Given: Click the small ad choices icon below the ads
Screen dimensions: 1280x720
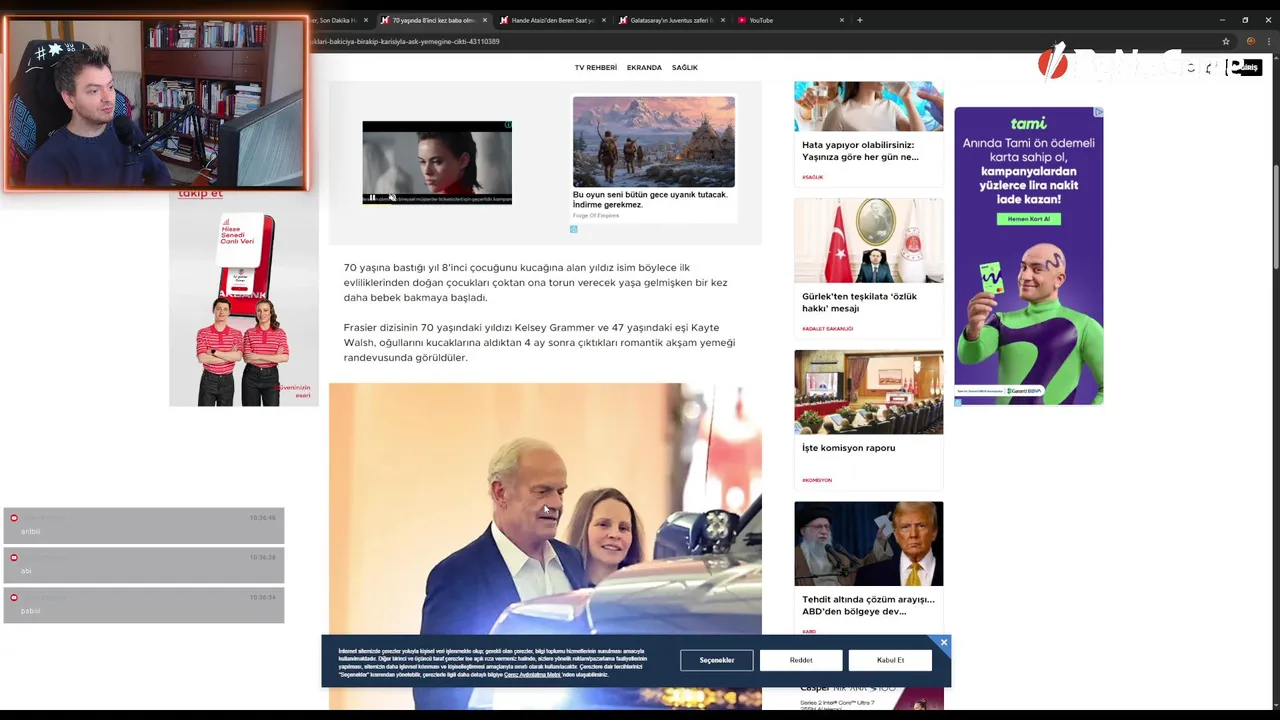Looking at the screenshot, I should tap(573, 229).
